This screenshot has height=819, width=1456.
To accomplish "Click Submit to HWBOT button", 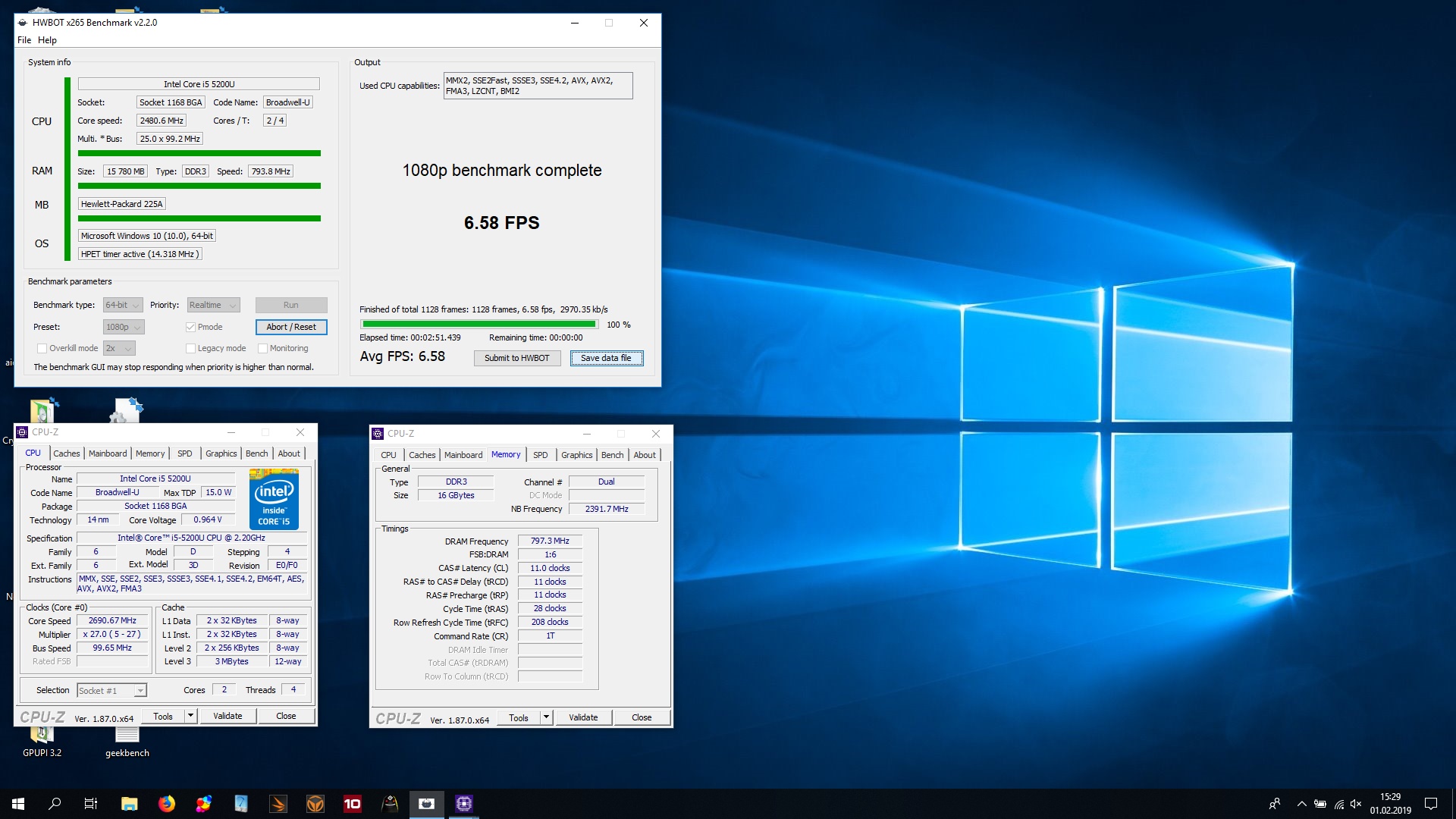I will coord(517,358).
